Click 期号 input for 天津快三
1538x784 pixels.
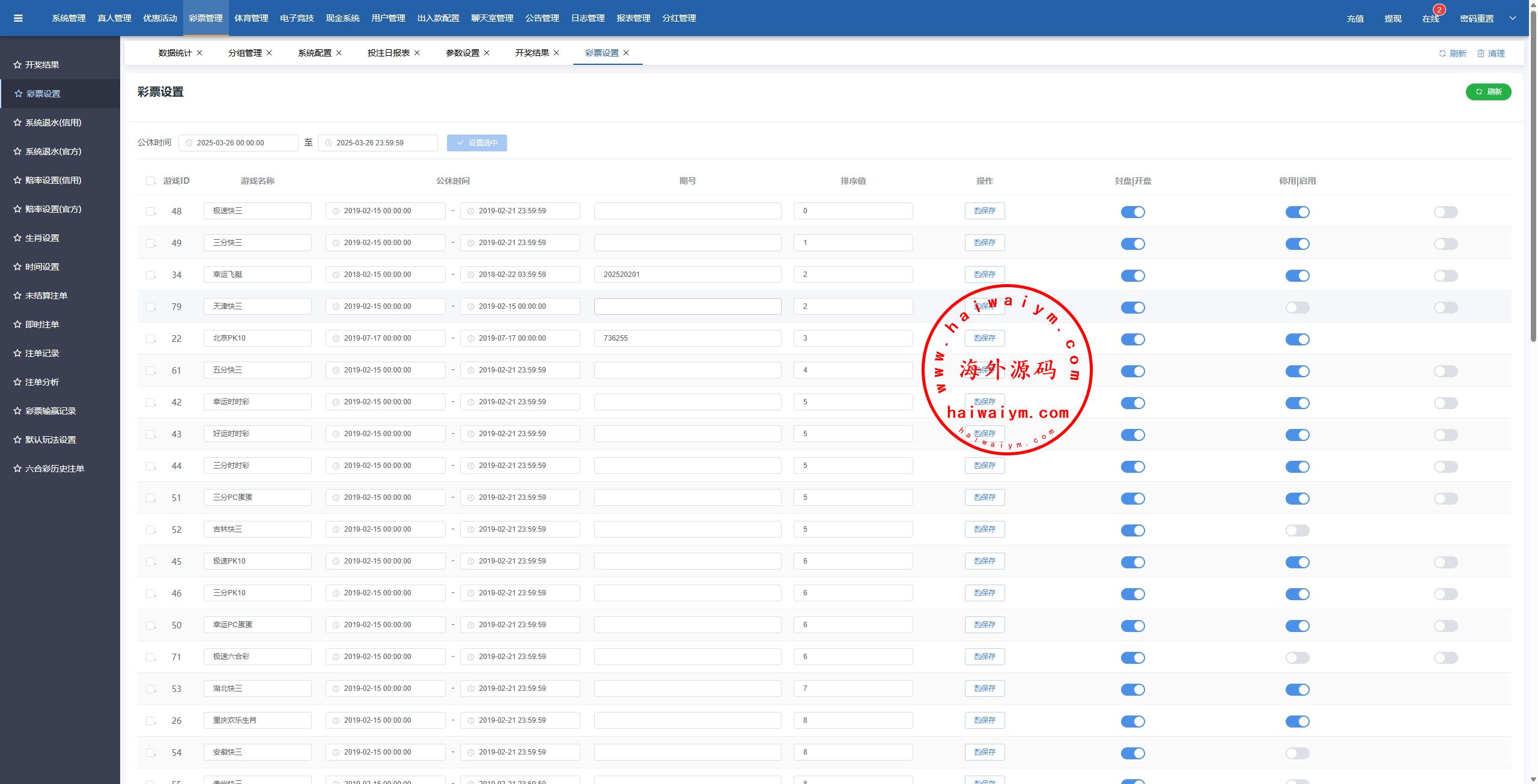pos(687,306)
